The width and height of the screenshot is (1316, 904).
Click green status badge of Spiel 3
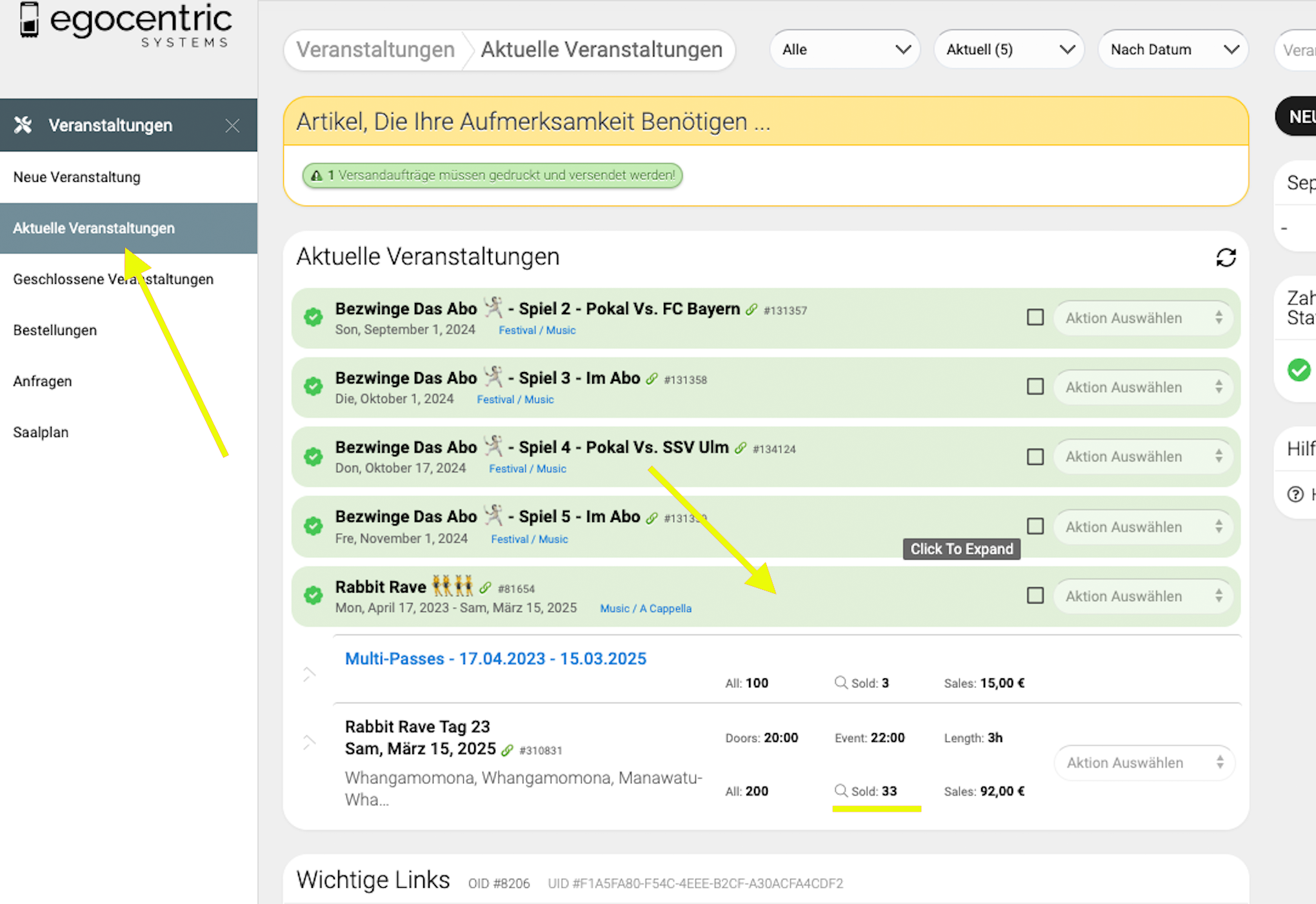[x=314, y=386]
